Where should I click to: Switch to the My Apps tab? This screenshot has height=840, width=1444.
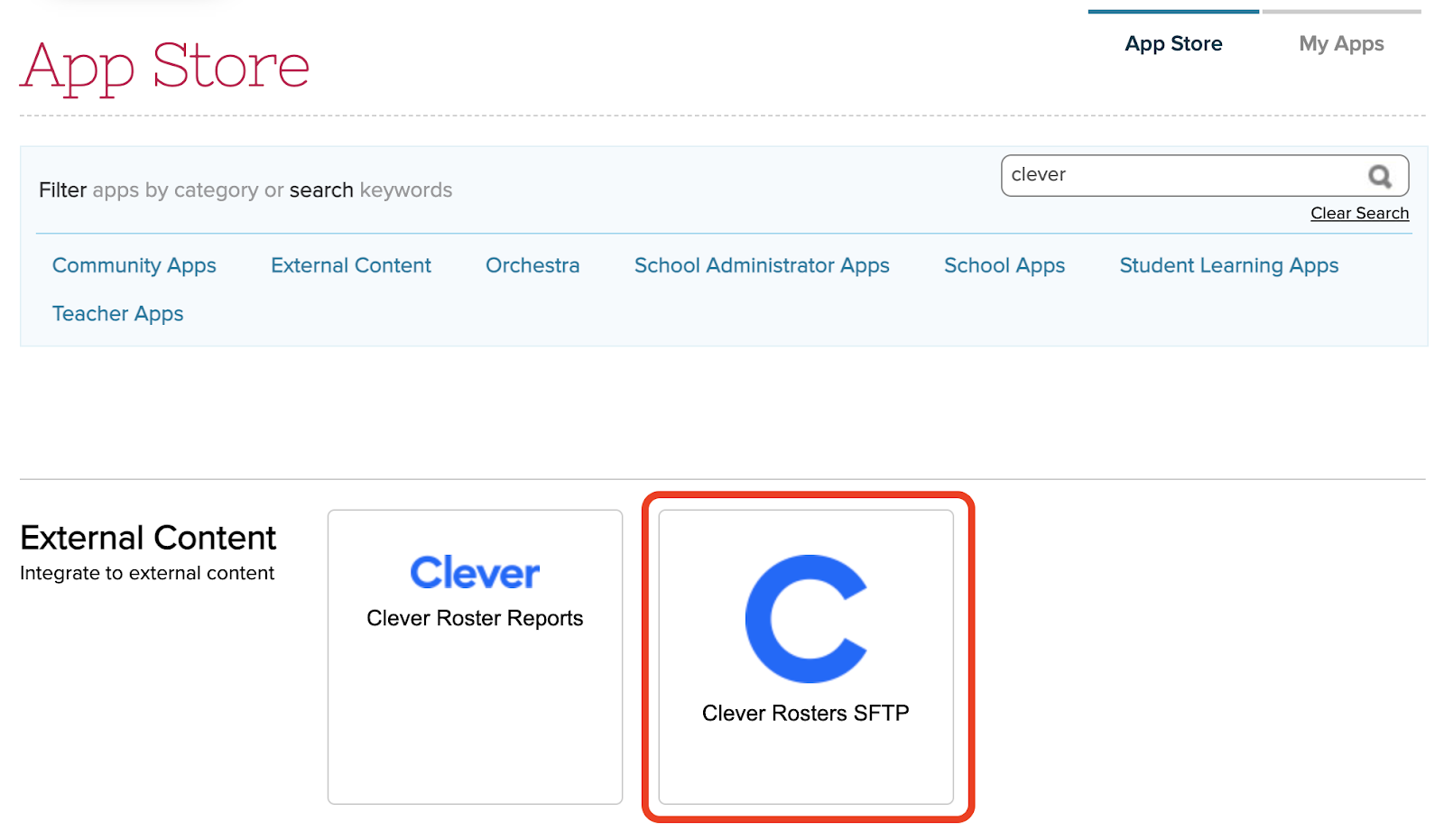coord(1341,43)
